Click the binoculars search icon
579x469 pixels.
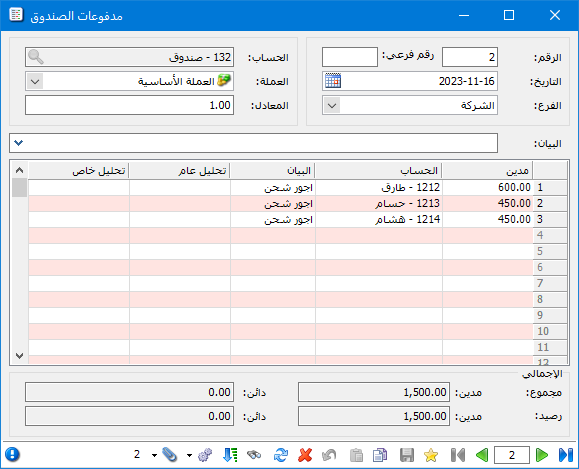[x=254, y=455]
